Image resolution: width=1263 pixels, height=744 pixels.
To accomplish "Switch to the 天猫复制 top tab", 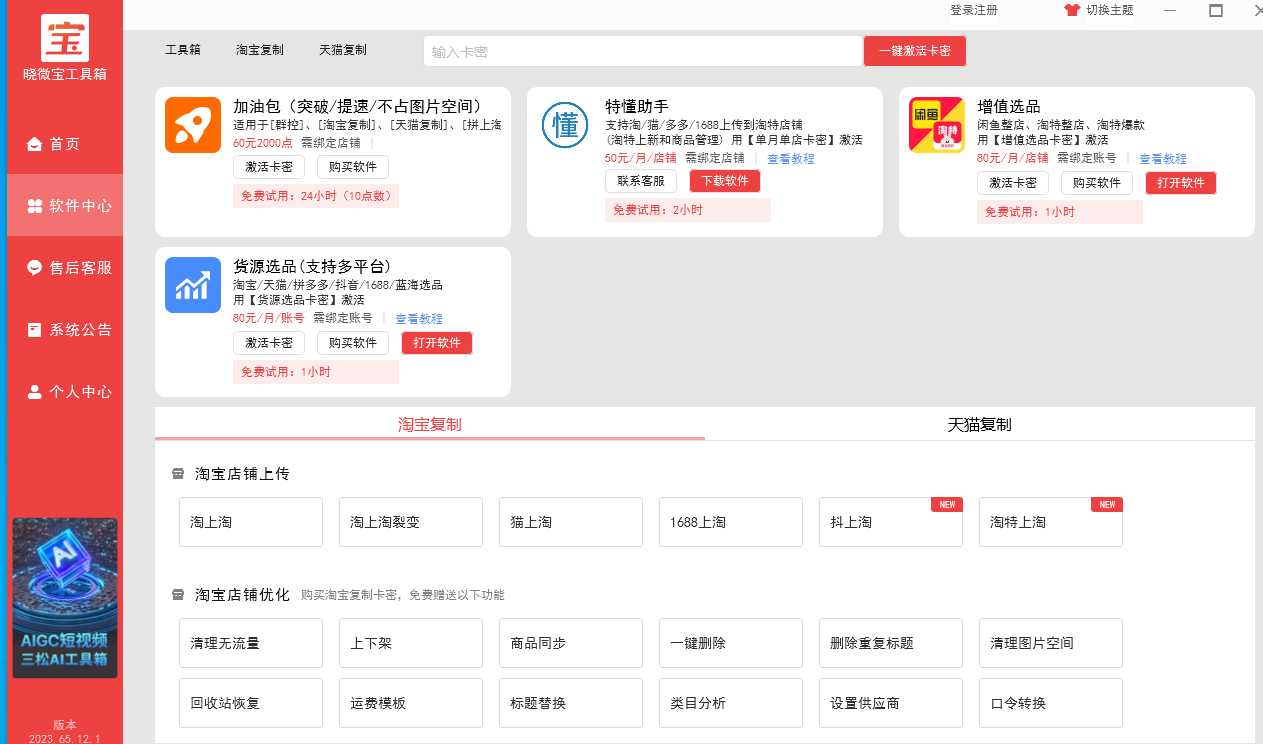I will (x=343, y=50).
